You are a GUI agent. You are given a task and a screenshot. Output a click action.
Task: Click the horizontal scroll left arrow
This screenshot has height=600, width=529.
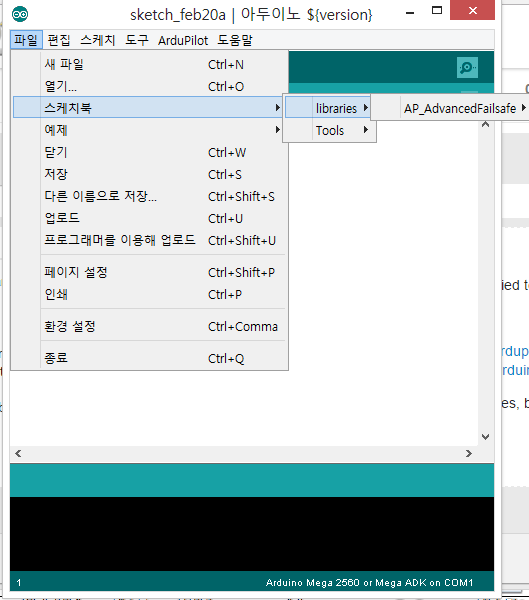click(18, 454)
